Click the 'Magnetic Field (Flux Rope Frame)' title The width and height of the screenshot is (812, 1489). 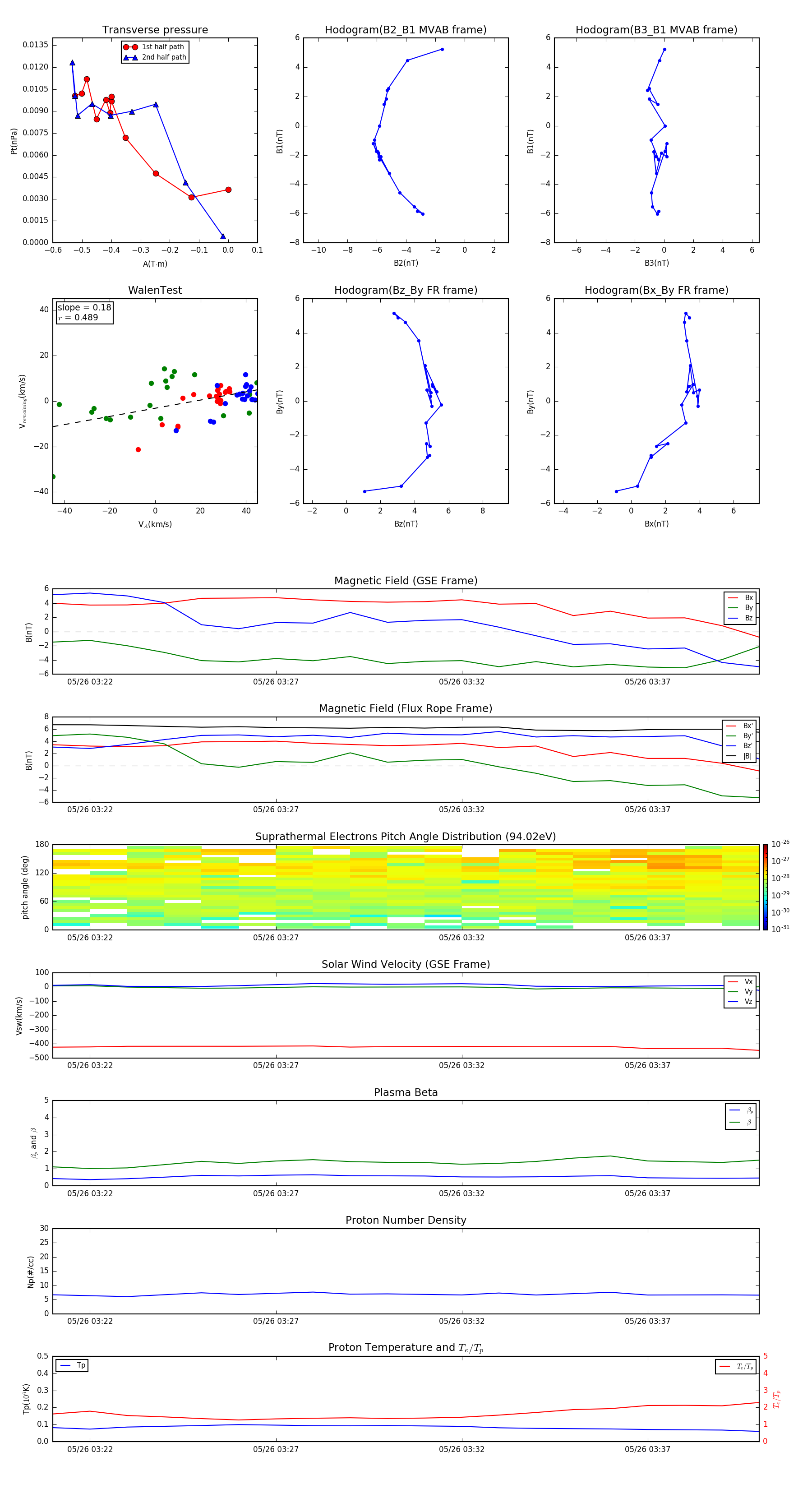(x=406, y=708)
